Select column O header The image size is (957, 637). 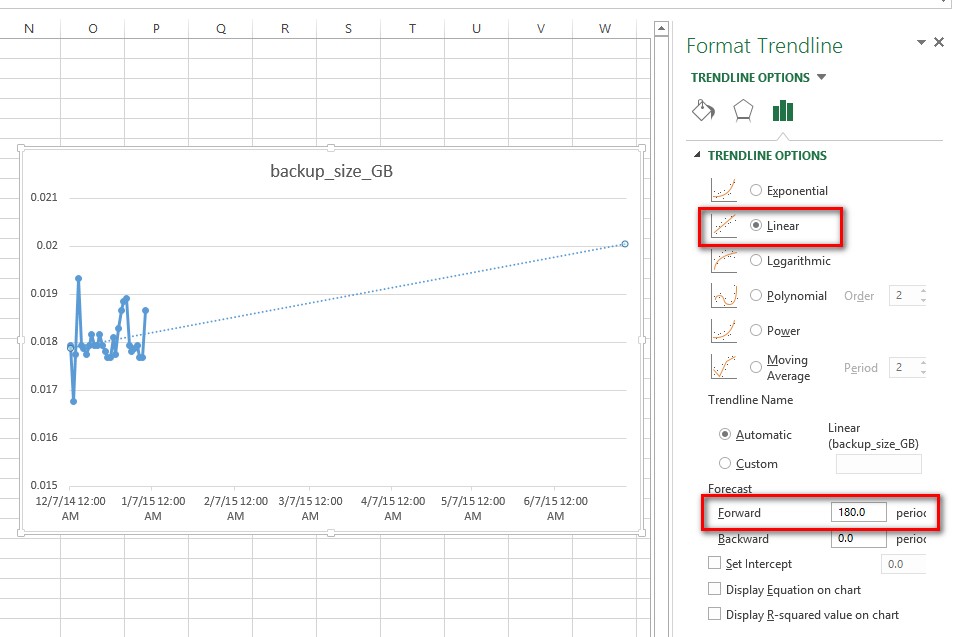92,29
